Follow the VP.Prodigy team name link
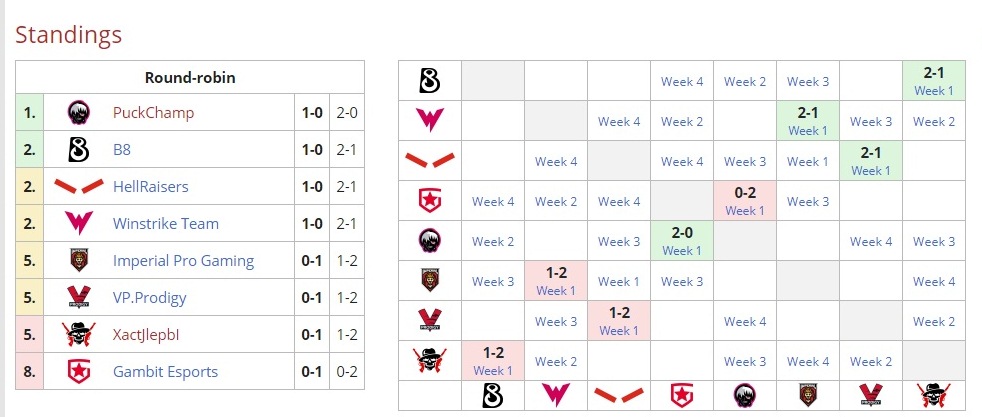The height and width of the screenshot is (417, 982). [150, 298]
